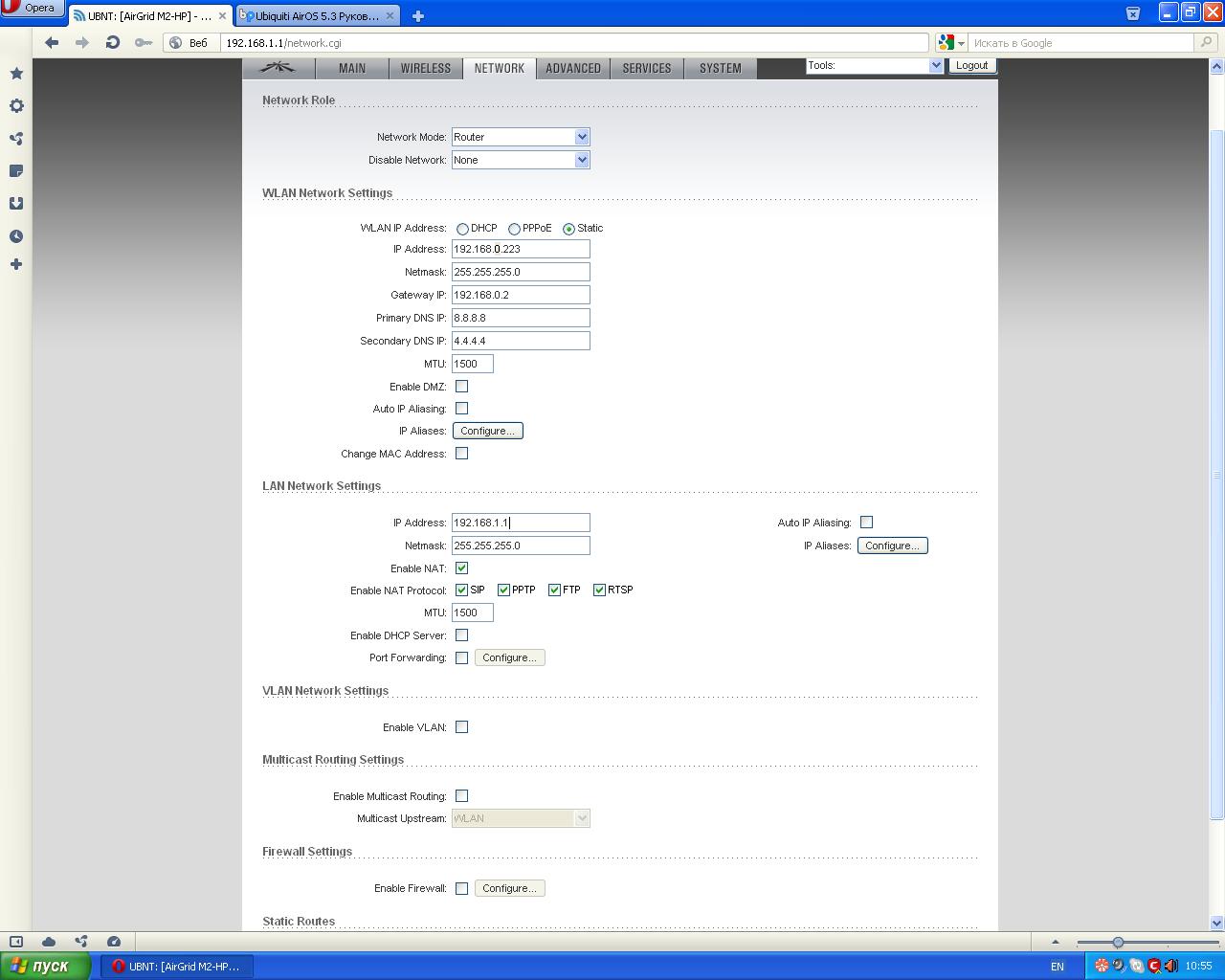The height and width of the screenshot is (980, 1225).
Task: Open the Opera Unite panel in sidebar
Action: pyautogui.click(x=16, y=139)
